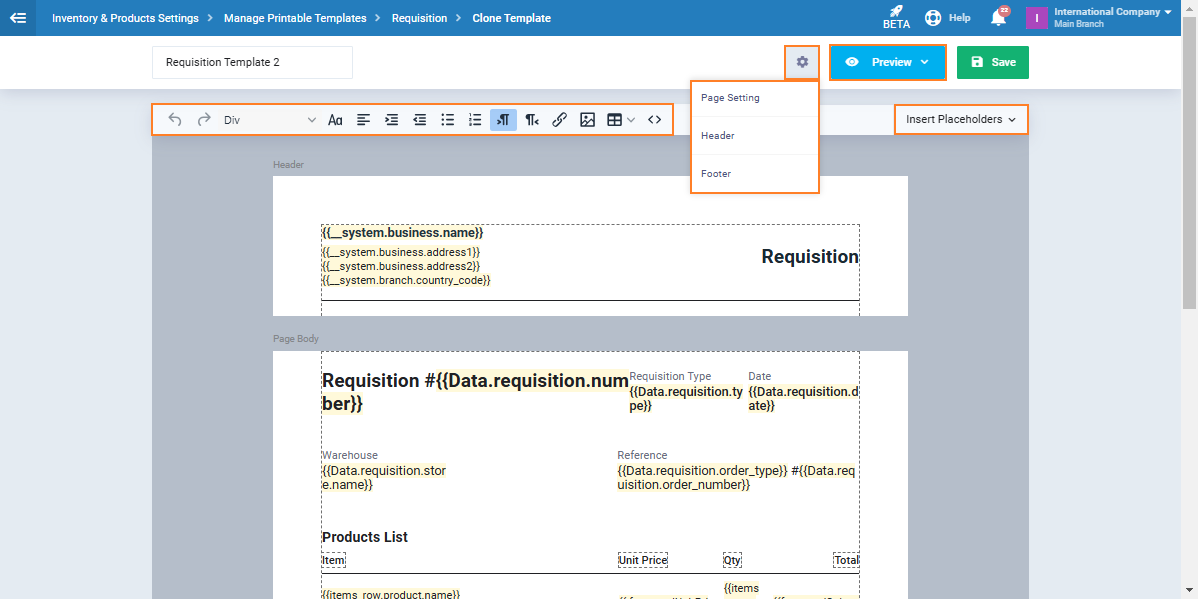The height and width of the screenshot is (599, 1198).
Task: Toggle source code view
Action: pos(655,120)
